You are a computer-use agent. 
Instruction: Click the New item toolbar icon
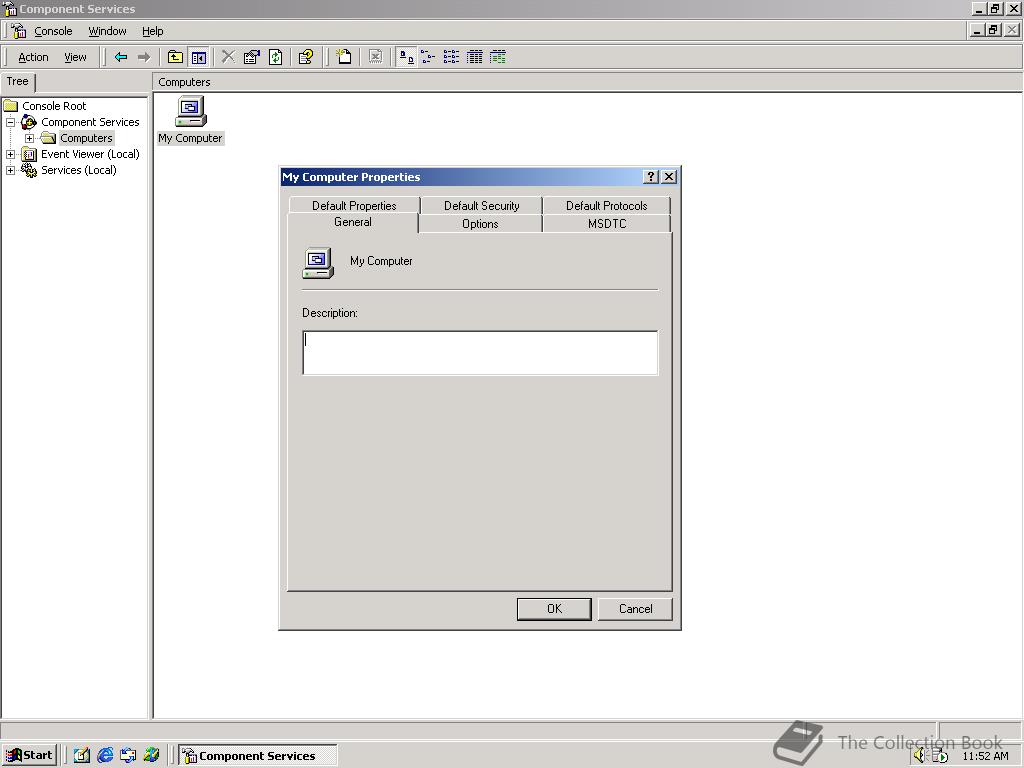tap(344, 57)
